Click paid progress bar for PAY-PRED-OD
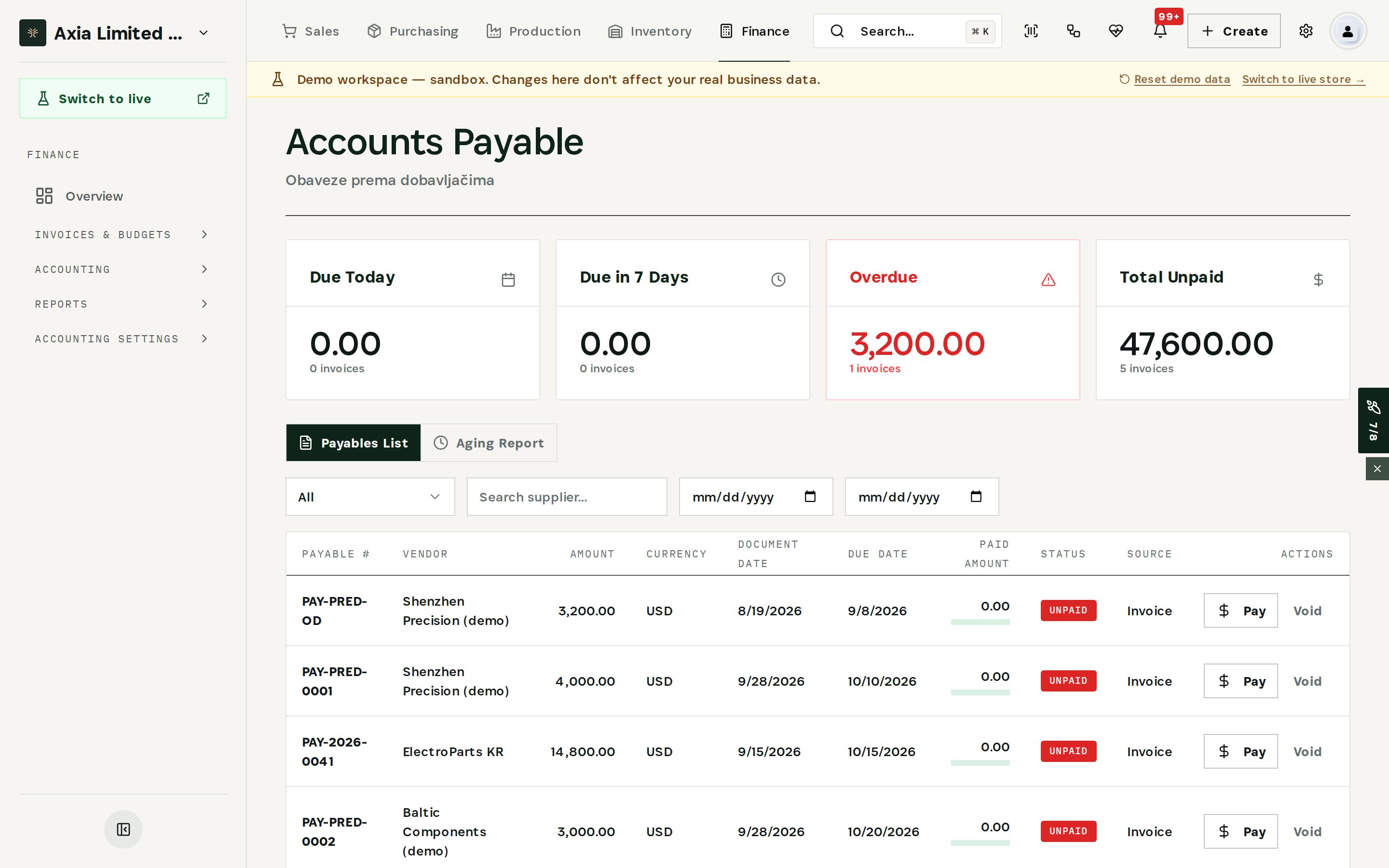Viewport: 1389px width, 868px height. coord(980,622)
